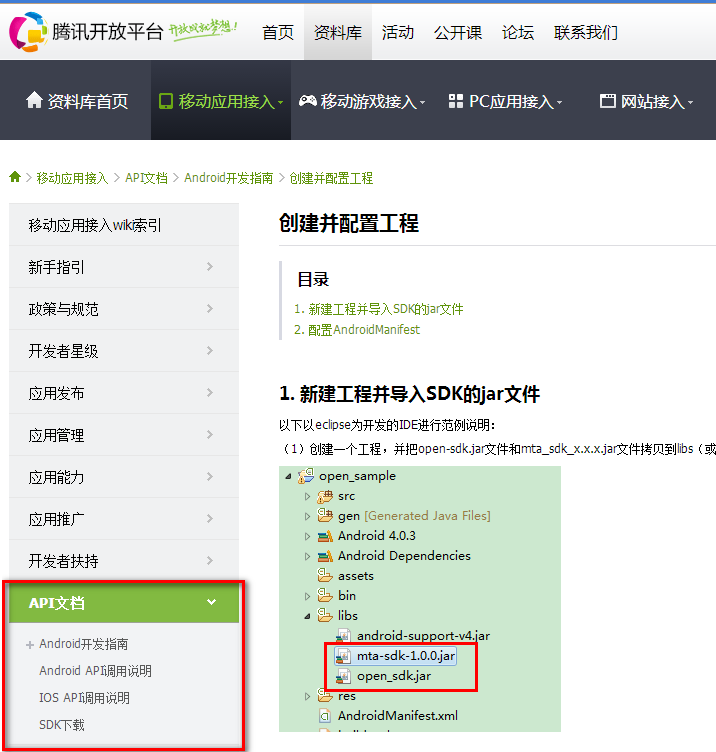The height and width of the screenshot is (752, 716).
Task: Click the Android Dependencies library icon
Action: (x=325, y=556)
